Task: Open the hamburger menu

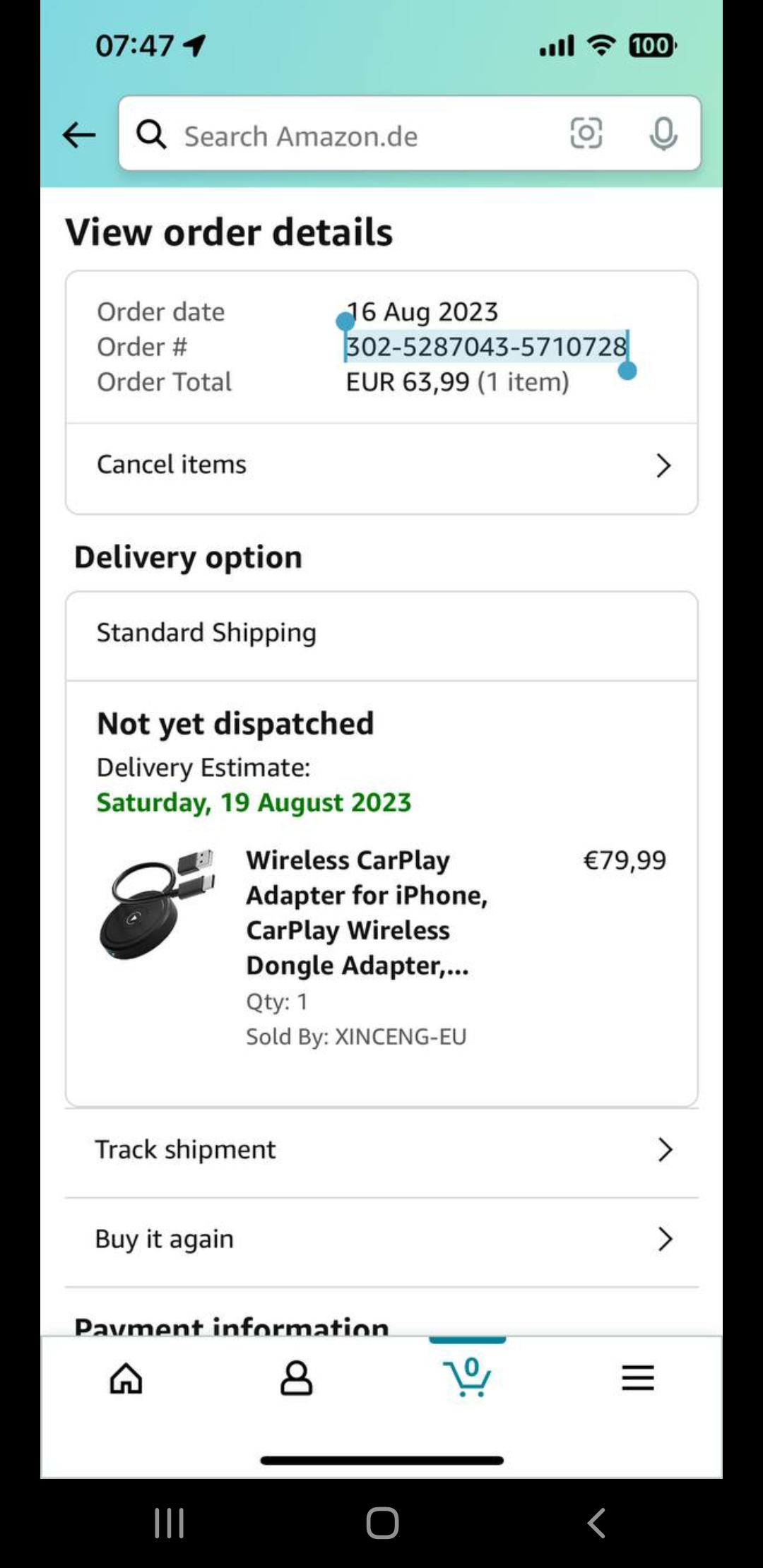Action: [637, 1378]
